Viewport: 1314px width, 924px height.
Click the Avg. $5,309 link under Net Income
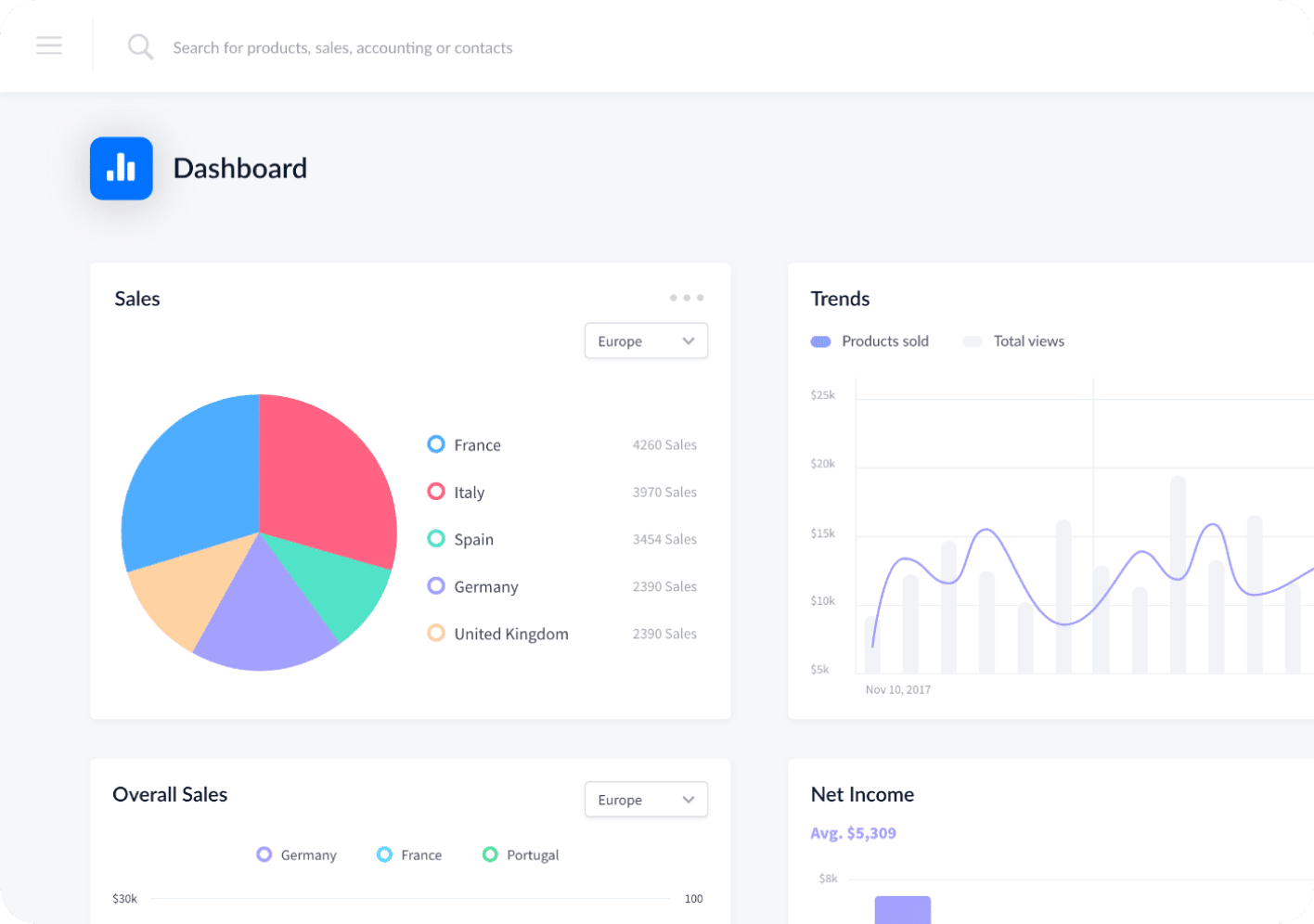(x=853, y=833)
